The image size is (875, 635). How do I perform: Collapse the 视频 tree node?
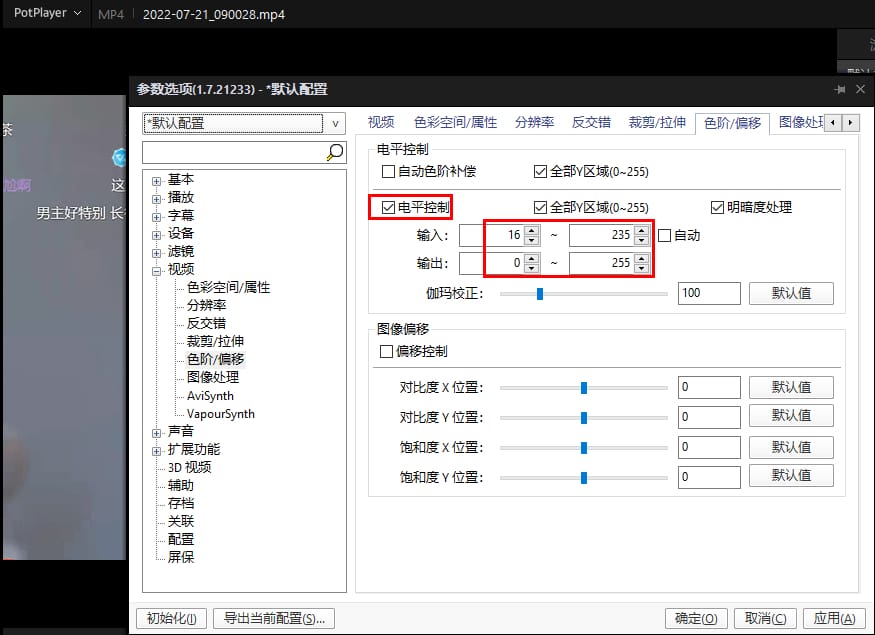(157, 270)
